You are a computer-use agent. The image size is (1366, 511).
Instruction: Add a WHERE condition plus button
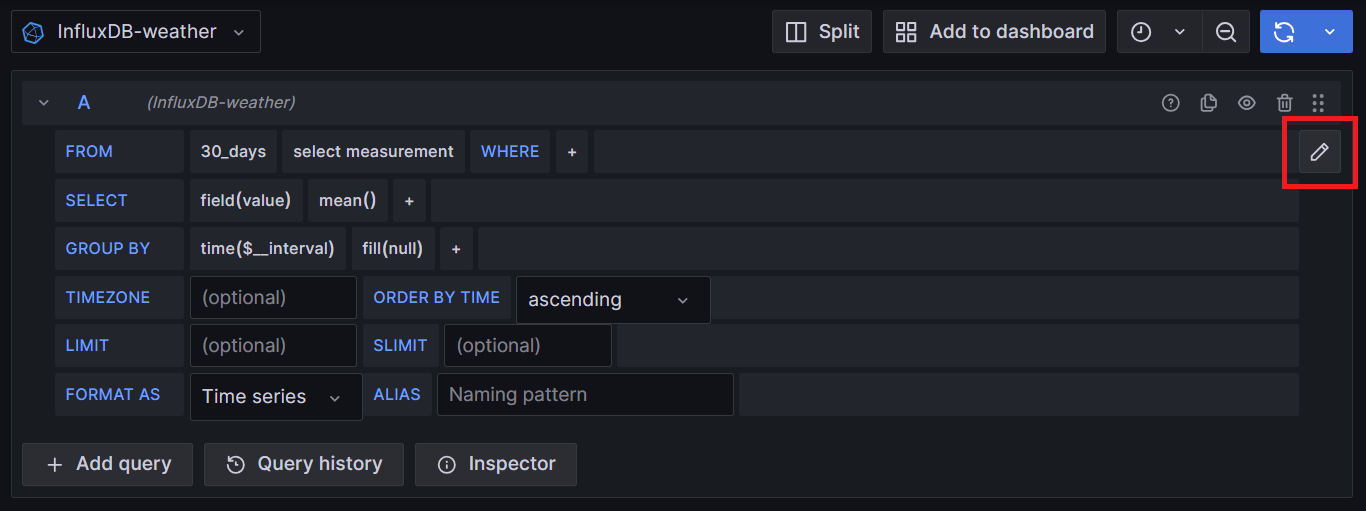point(572,152)
